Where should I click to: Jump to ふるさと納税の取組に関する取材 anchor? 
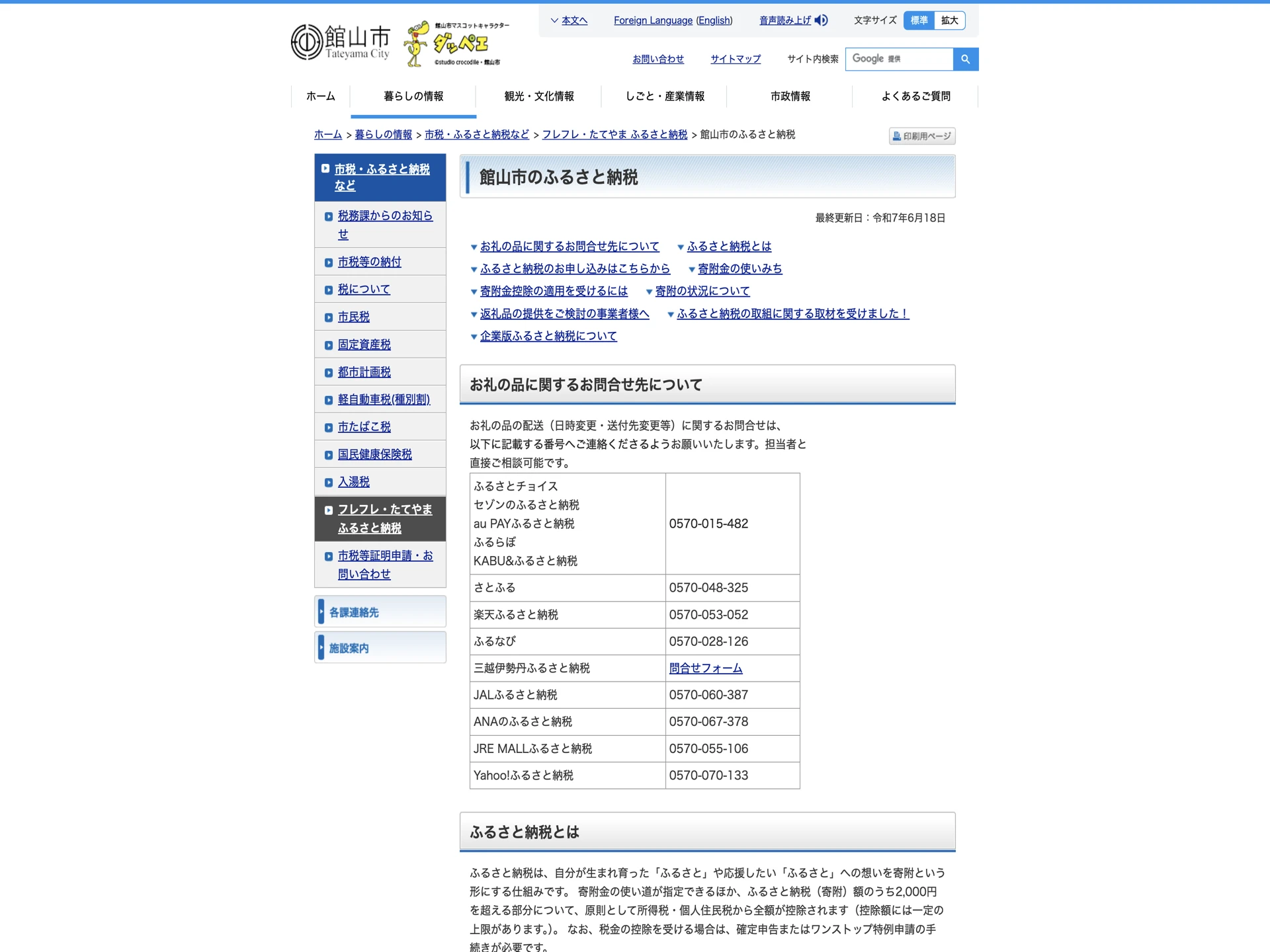pyautogui.click(x=792, y=314)
